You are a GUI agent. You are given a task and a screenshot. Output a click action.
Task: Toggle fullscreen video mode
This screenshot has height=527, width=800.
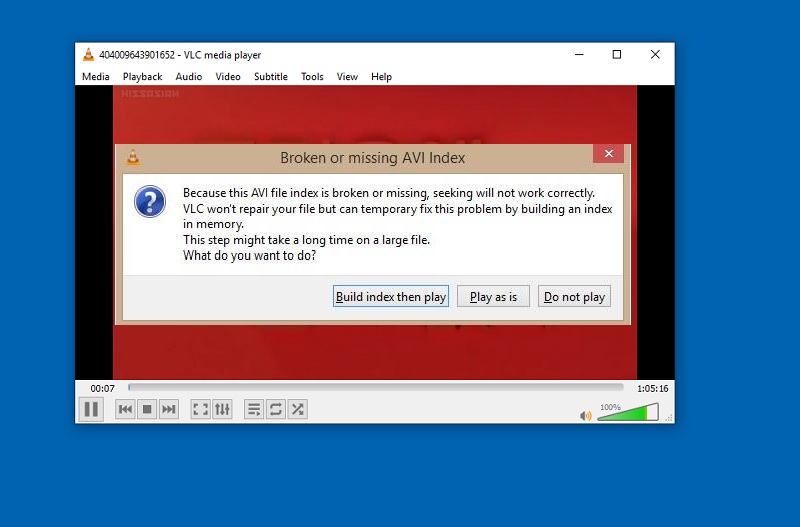pos(200,409)
